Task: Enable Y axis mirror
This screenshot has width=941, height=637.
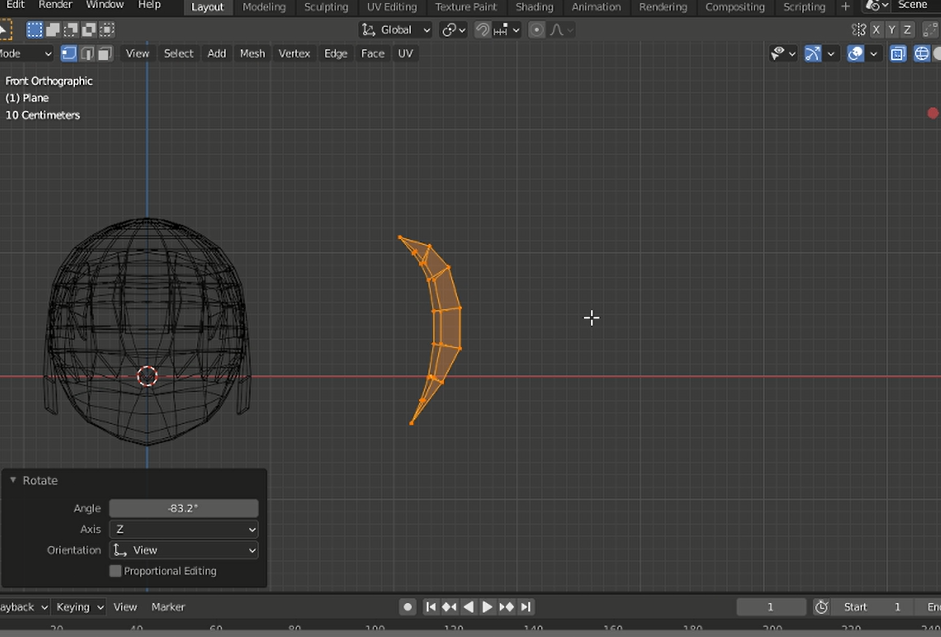Action: 892,29
